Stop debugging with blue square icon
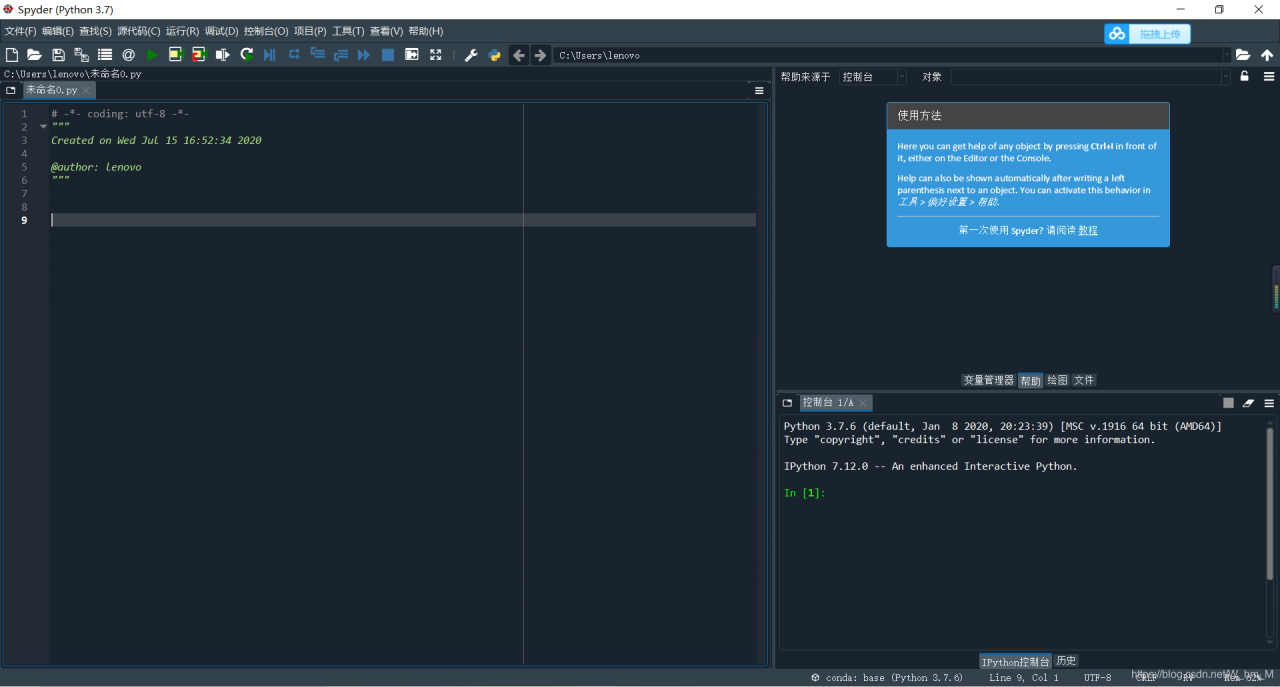The image size is (1280, 687). [x=388, y=55]
